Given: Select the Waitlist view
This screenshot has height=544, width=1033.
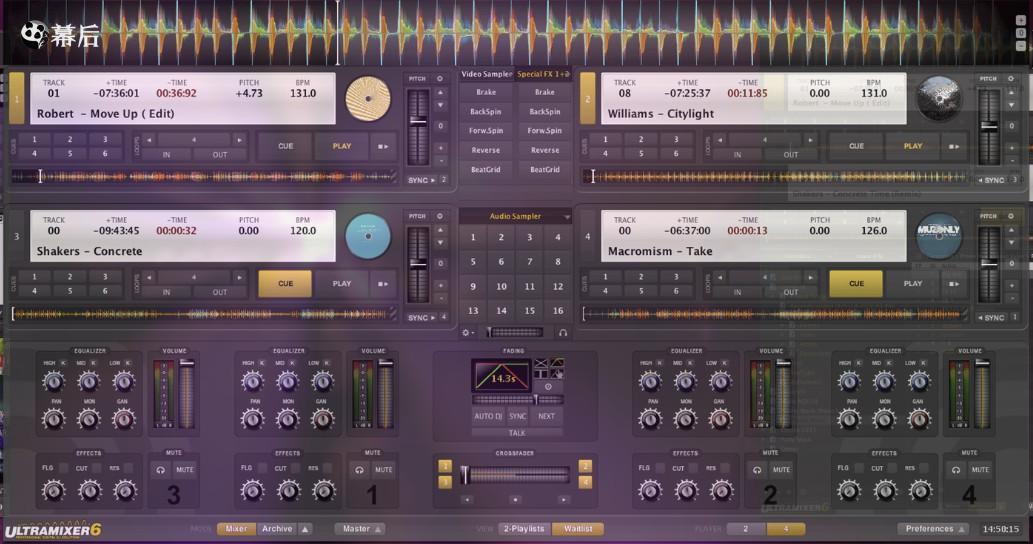Looking at the screenshot, I should (578, 529).
